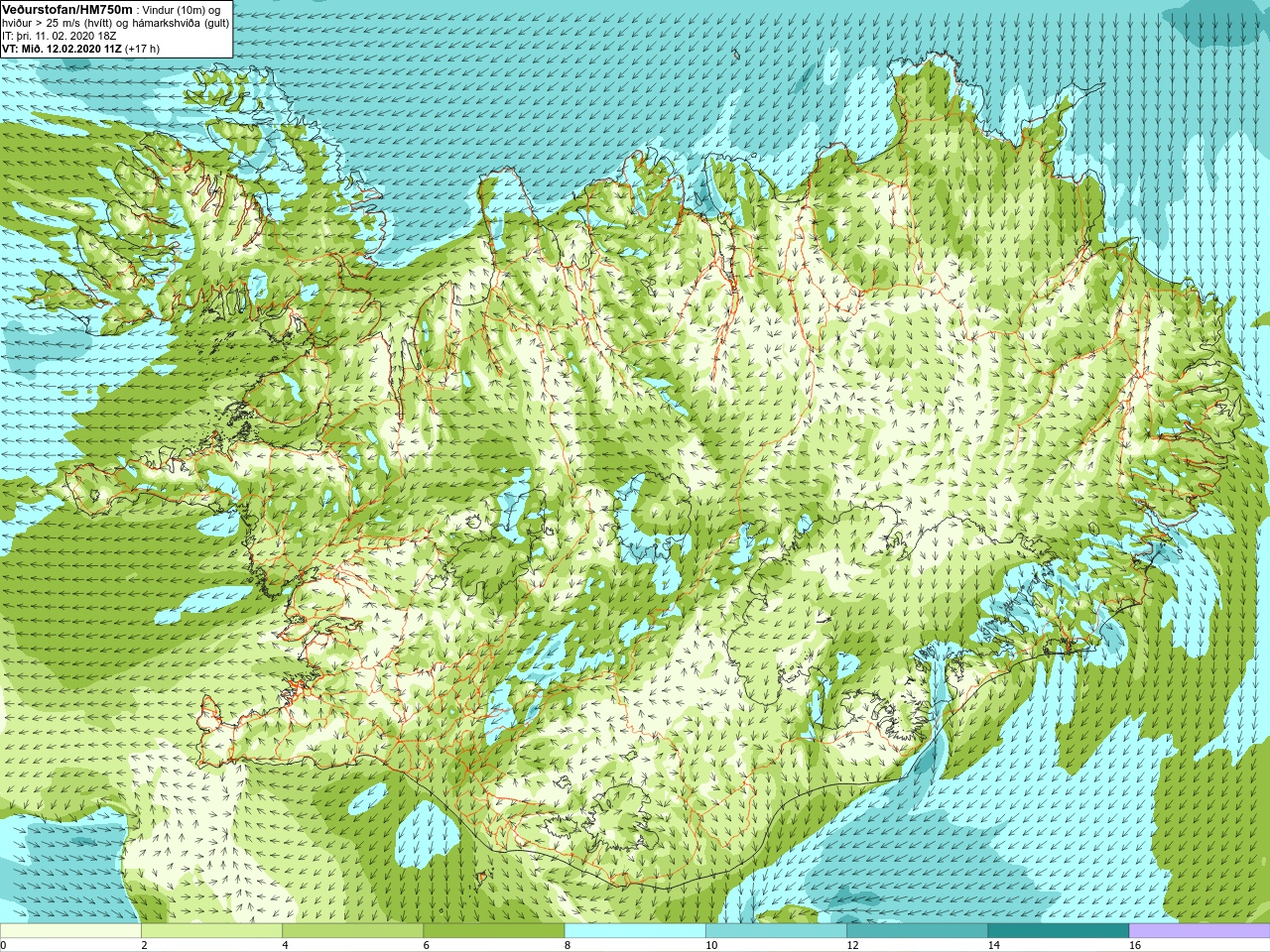Click the legend value label "4"
The width and height of the screenshot is (1270, 952).
pyautogui.click(x=285, y=945)
